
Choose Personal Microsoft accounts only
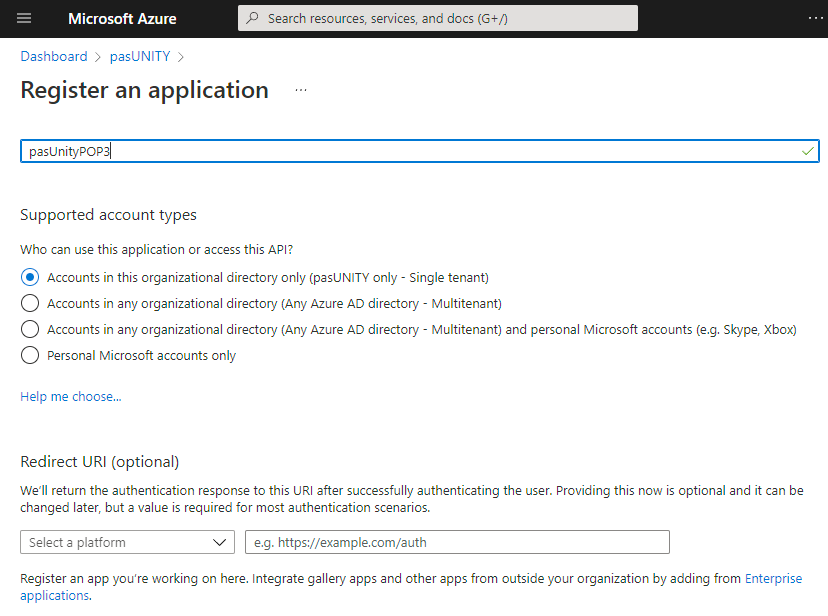pos(30,355)
